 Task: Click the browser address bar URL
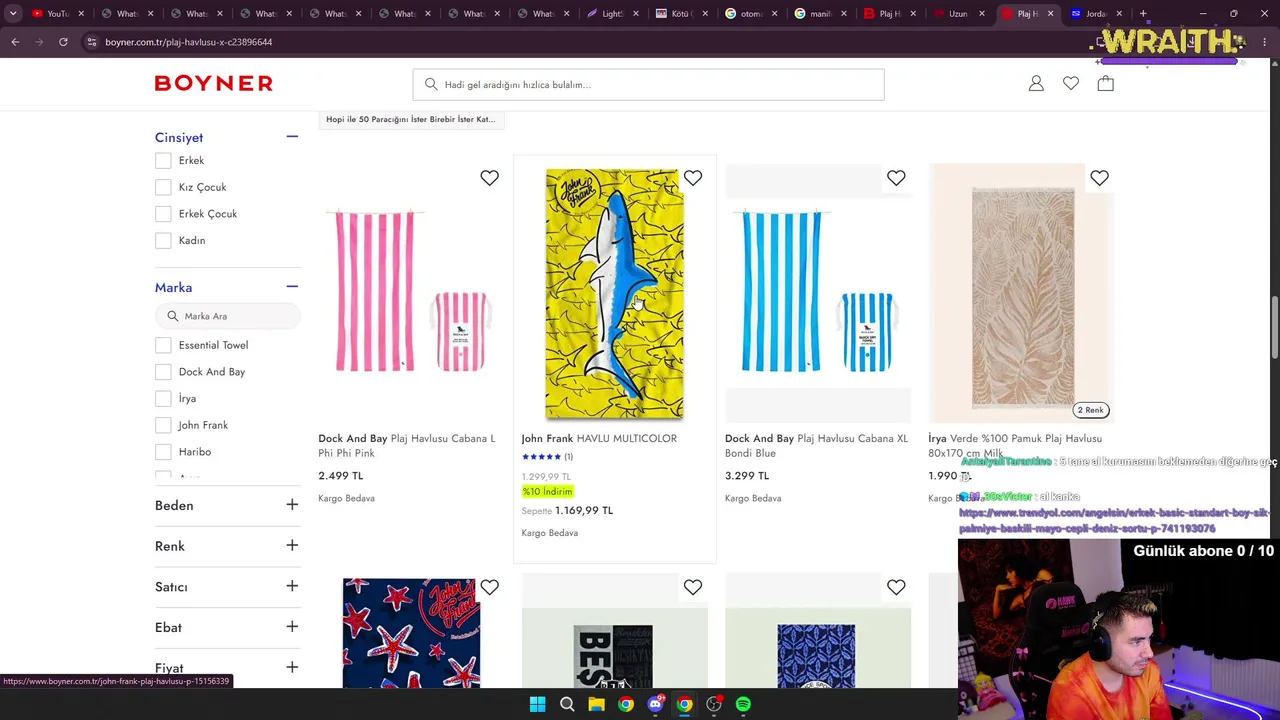click(x=188, y=42)
